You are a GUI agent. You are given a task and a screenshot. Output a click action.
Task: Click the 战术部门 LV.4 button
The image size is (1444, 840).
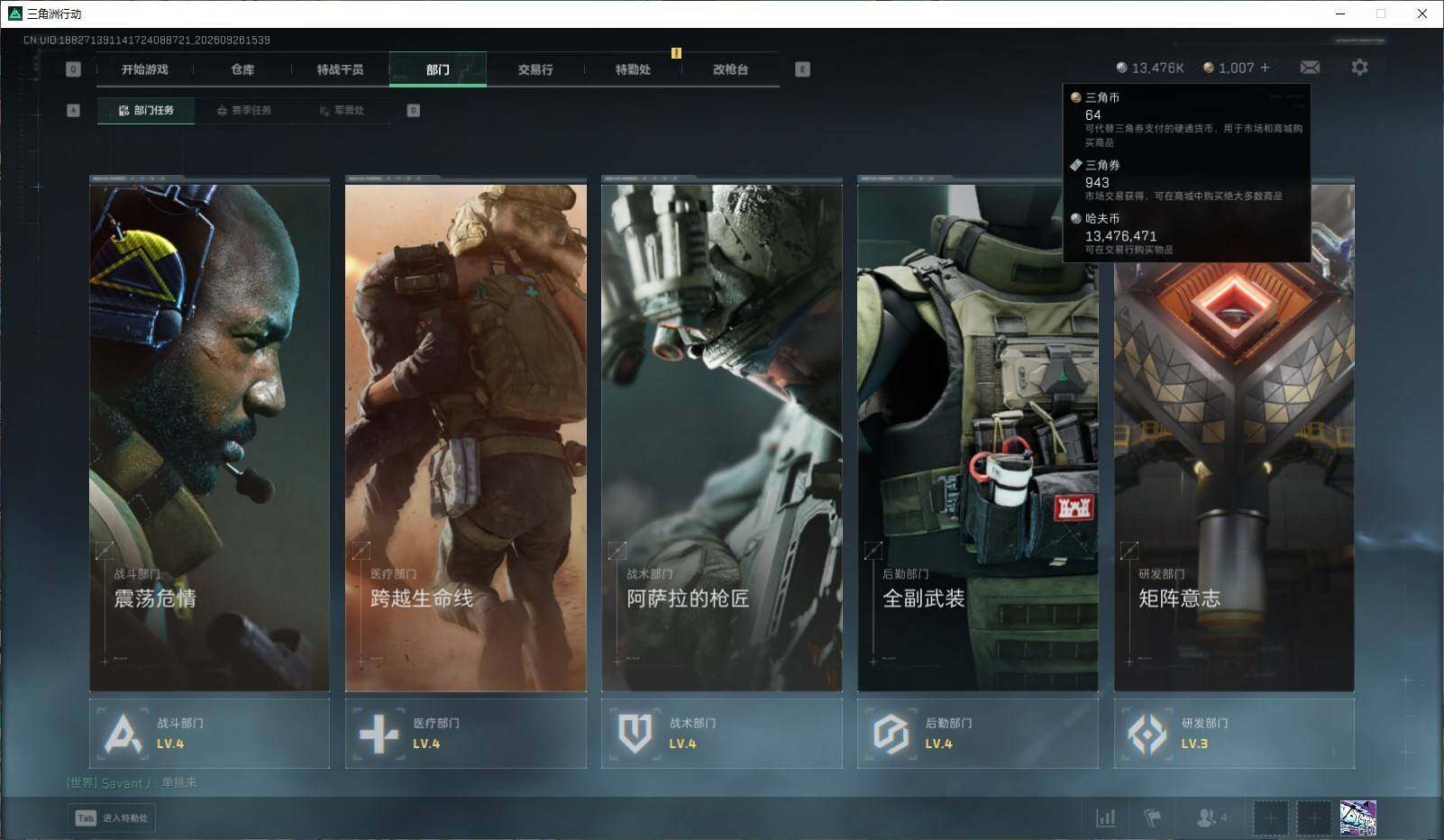[x=722, y=734]
